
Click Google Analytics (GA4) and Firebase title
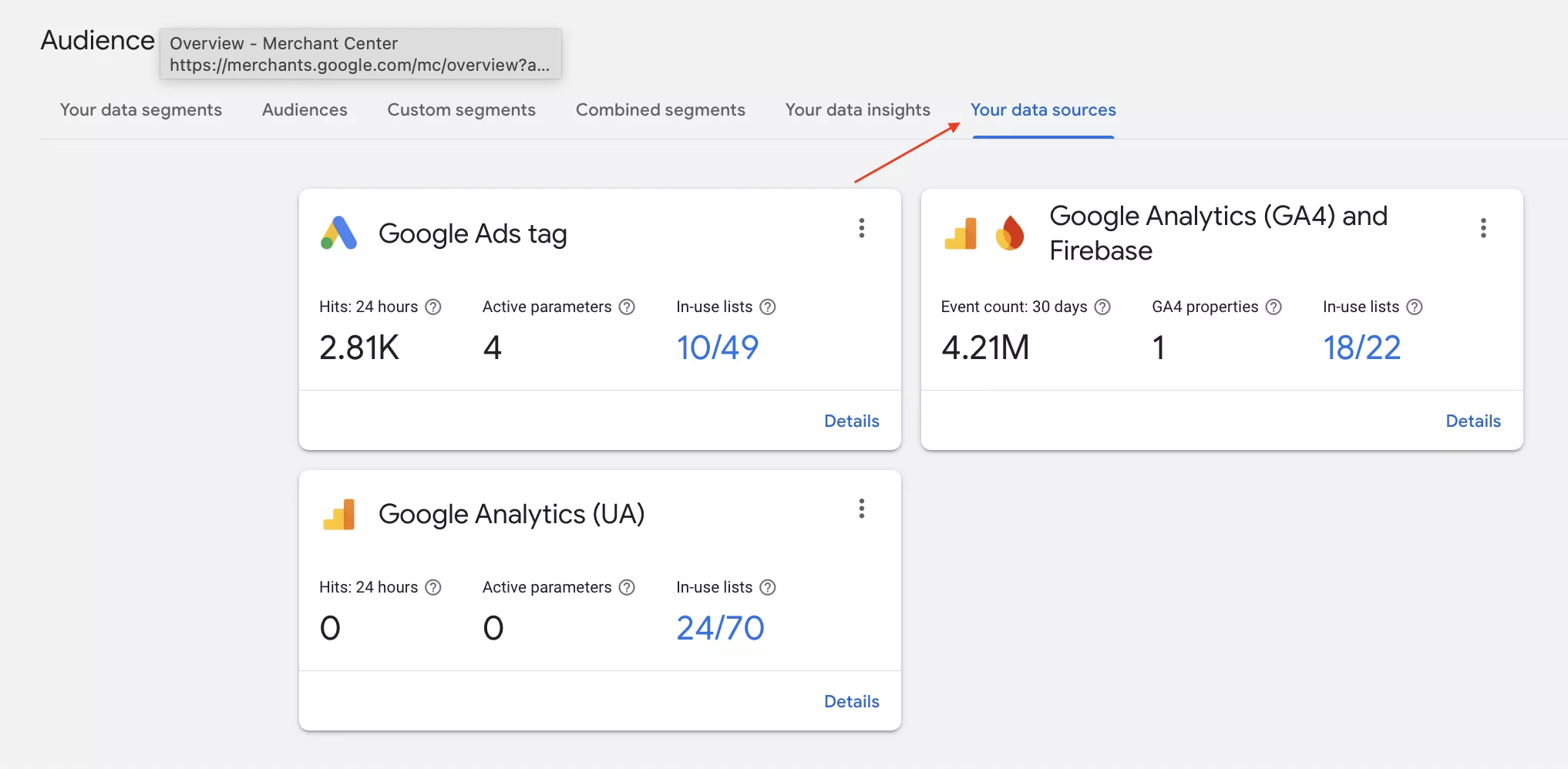click(x=1218, y=233)
